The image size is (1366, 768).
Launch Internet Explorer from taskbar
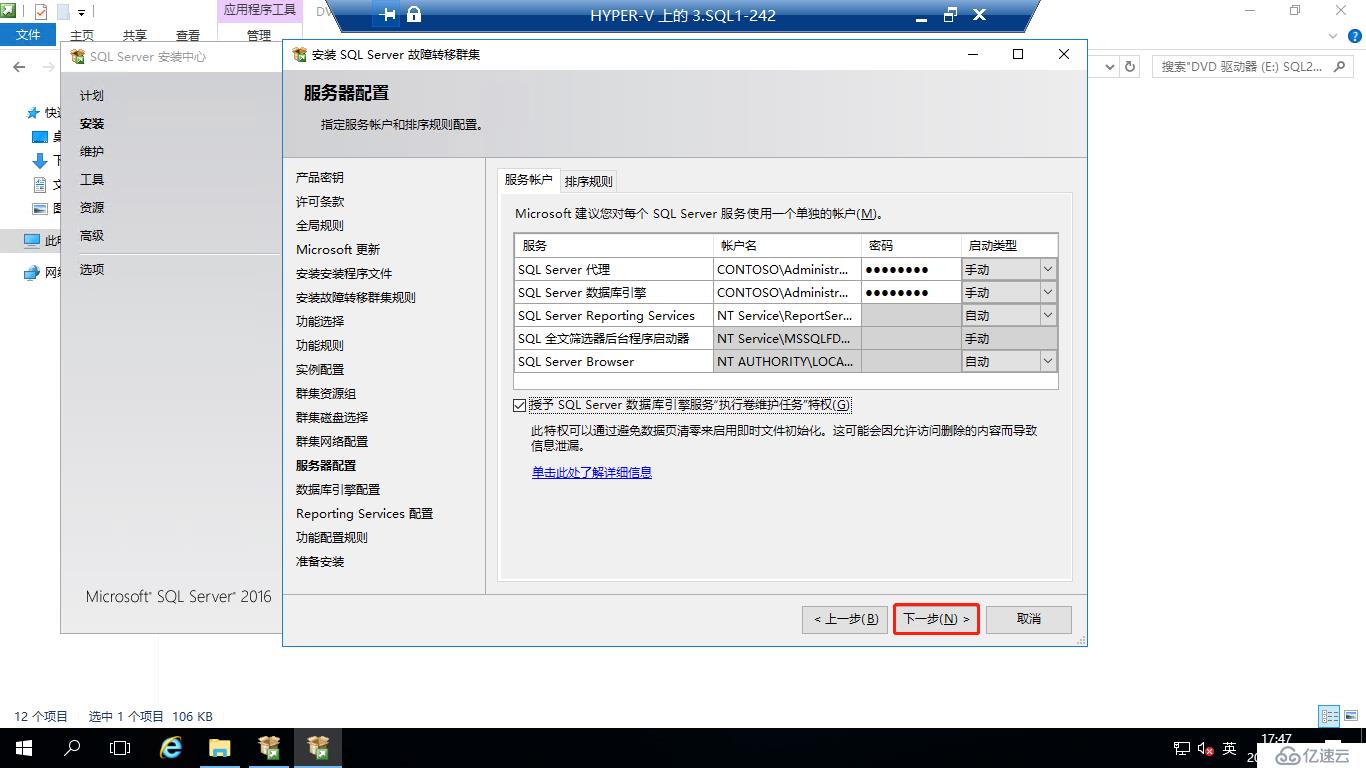tap(171, 748)
